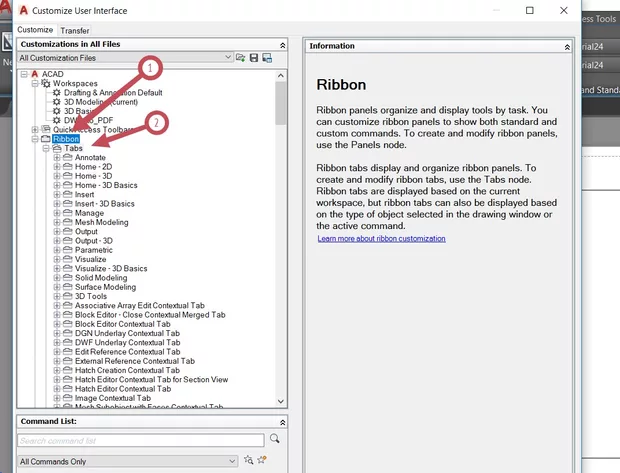
Task: Select Hatch Editor Contextual Tab for Section View
Action: 151,380
